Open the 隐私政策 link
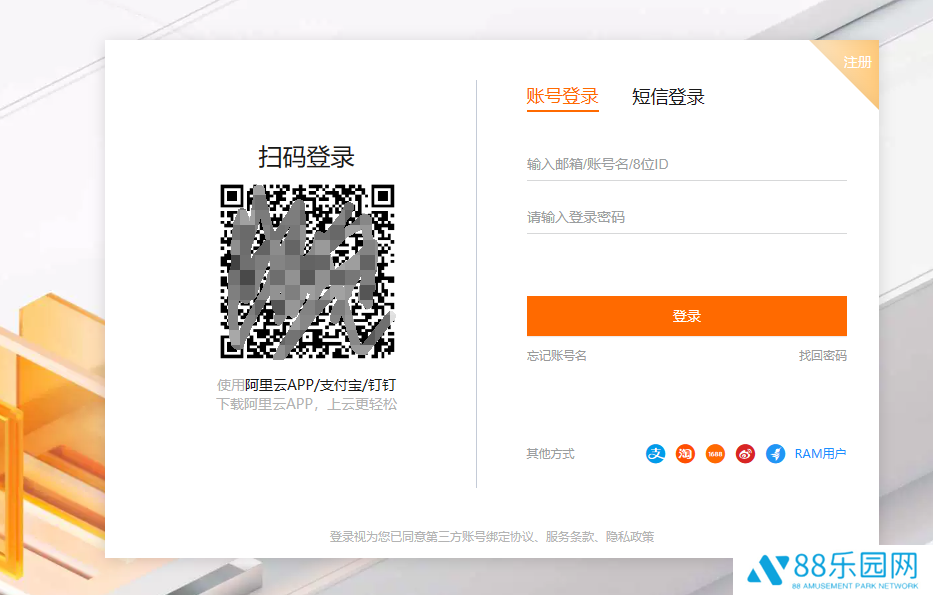This screenshot has width=933, height=595. pos(630,537)
